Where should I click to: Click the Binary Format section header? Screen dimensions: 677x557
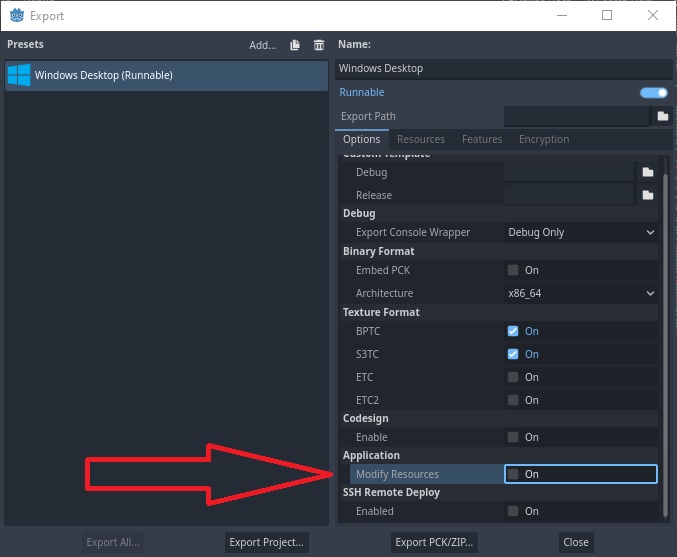click(379, 251)
